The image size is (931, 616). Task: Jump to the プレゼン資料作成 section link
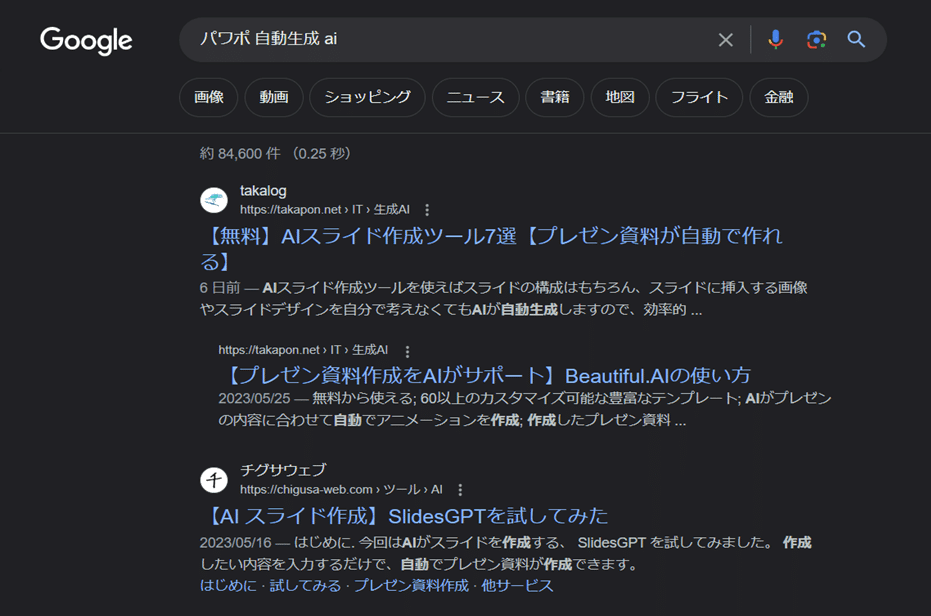[411, 586]
